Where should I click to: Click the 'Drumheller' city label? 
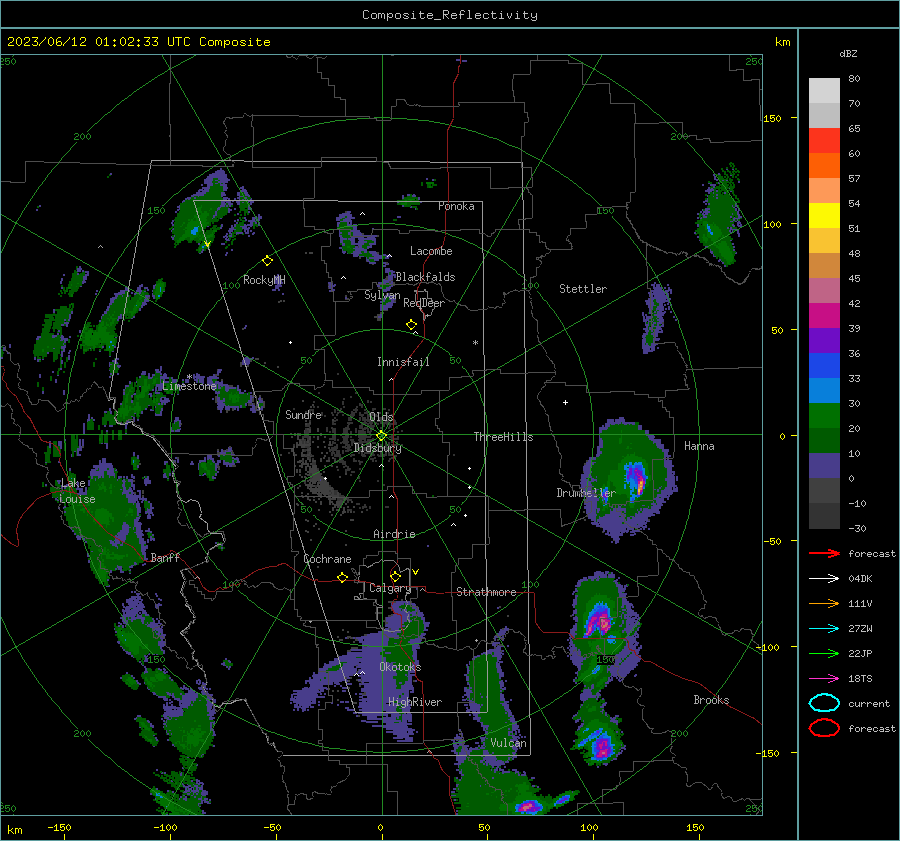(x=586, y=493)
